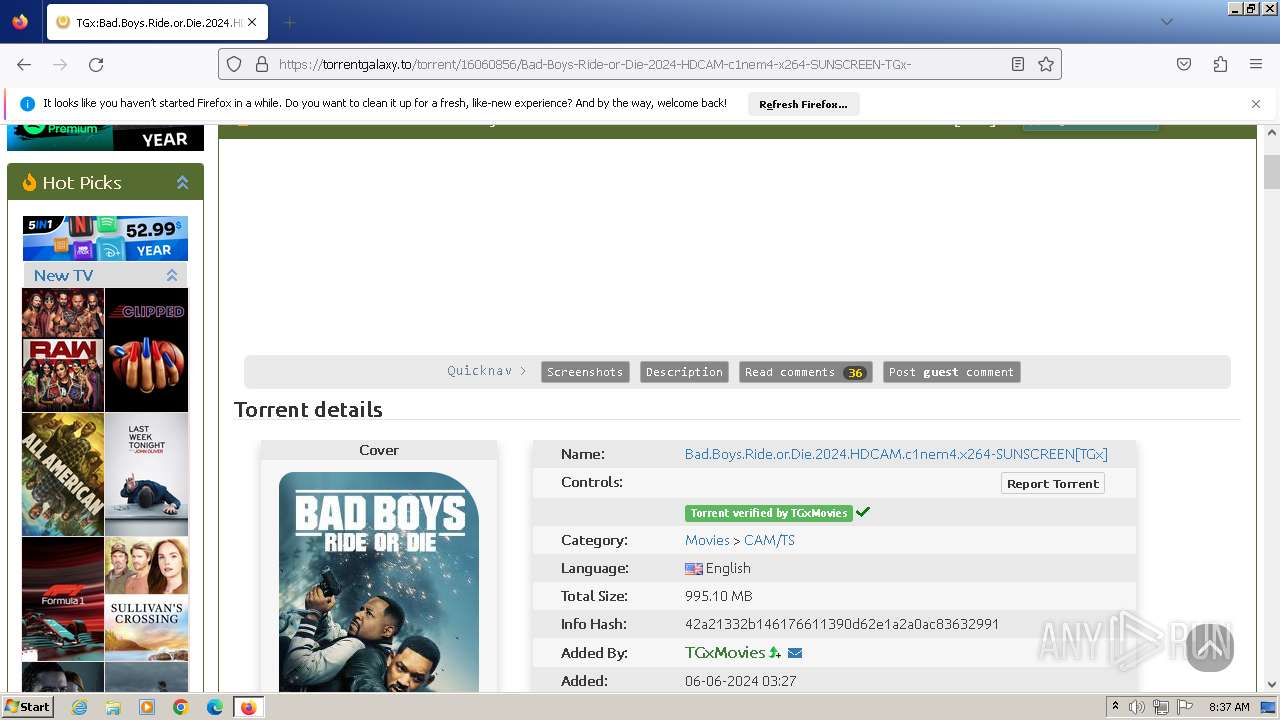Toggle reader view icon in address bar
This screenshot has height=720, width=1280.
click(x=1018, y=64)
